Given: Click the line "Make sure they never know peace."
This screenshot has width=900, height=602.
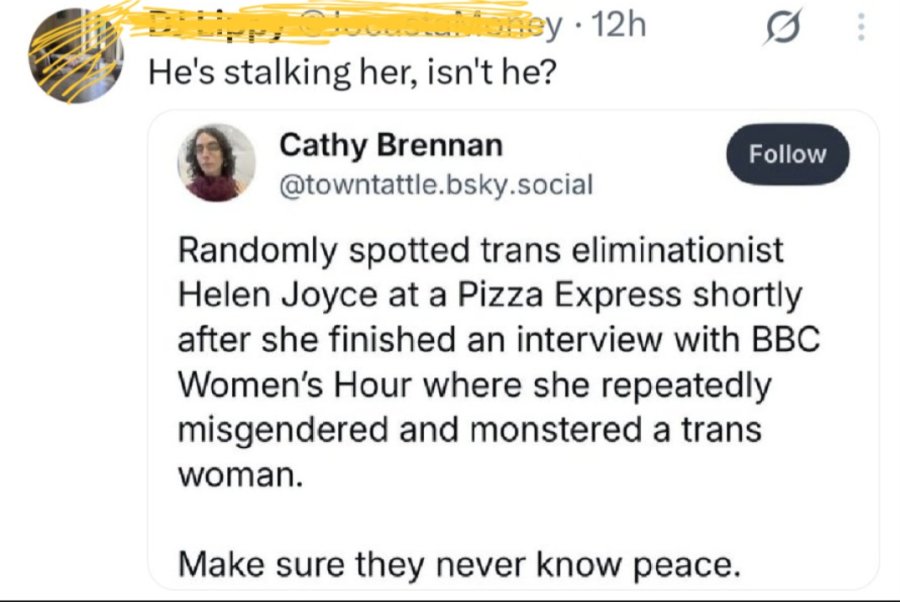Looking at the screenshot, I should point(459,564).
